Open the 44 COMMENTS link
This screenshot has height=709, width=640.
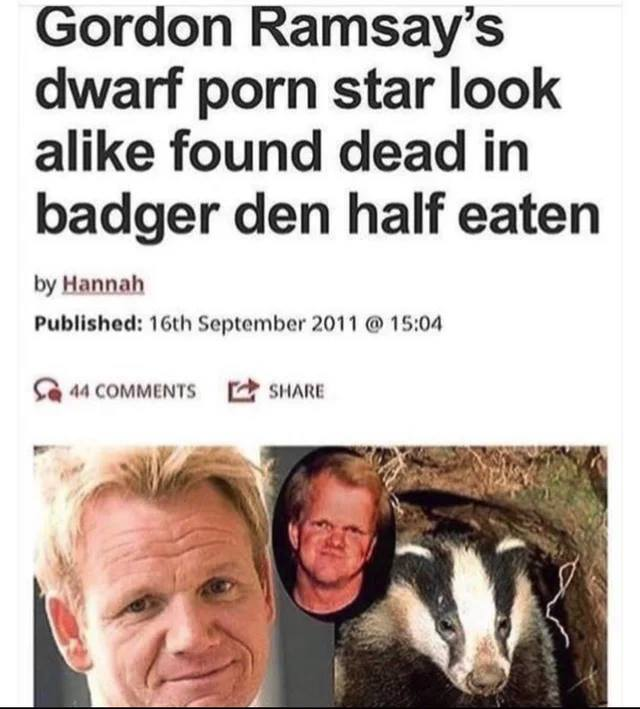(133, 392)
